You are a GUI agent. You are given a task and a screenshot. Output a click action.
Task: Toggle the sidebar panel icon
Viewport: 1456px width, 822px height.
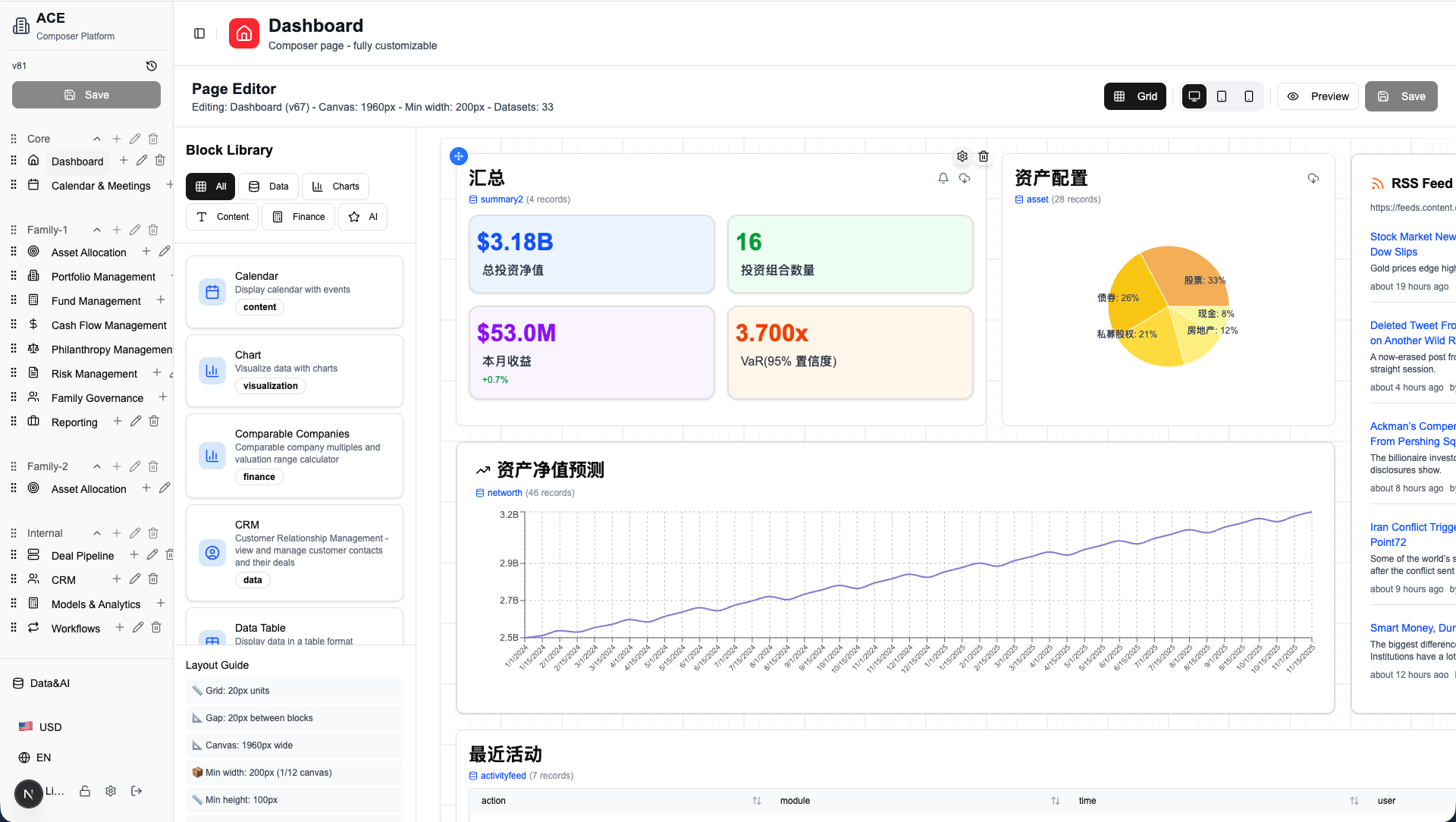199,33
